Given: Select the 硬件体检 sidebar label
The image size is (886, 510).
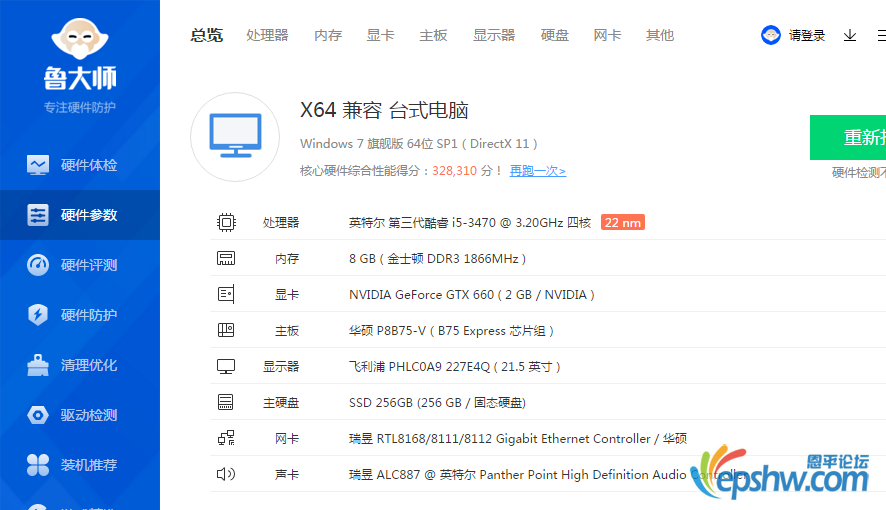Looking at the screenshot, I should pos(89,165).
